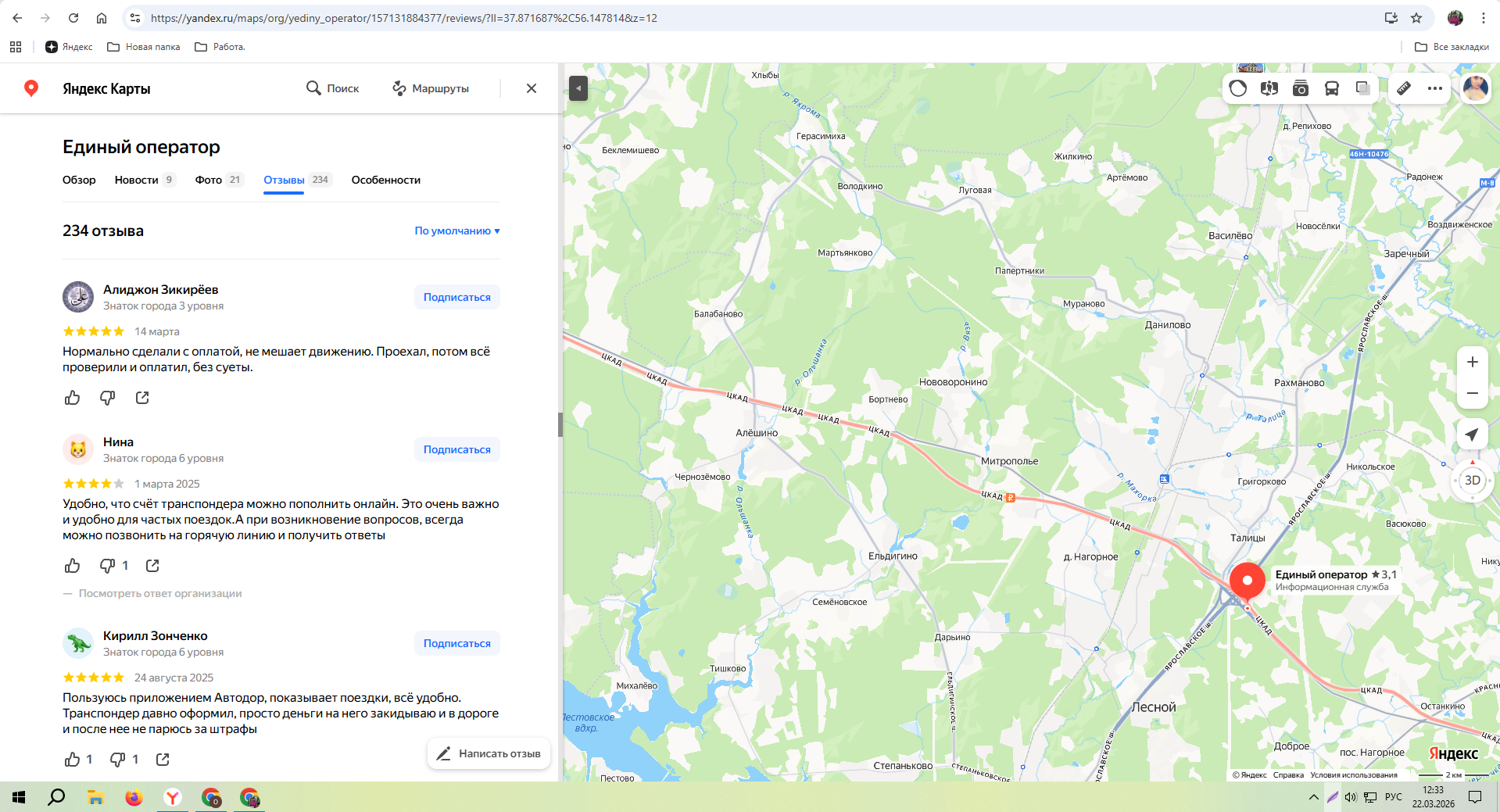Open the По умолчанию sort dropdown
This screenshot has width=1500, height=812.
pyautogui.click(x=457, y=231)
